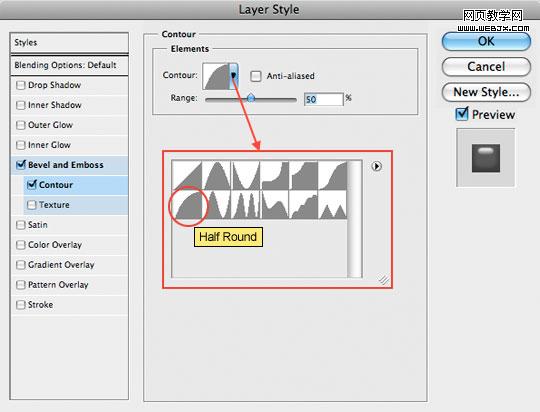Adjust the Range slider handle
The image size is (540, 412).
(x=251, y=98)
